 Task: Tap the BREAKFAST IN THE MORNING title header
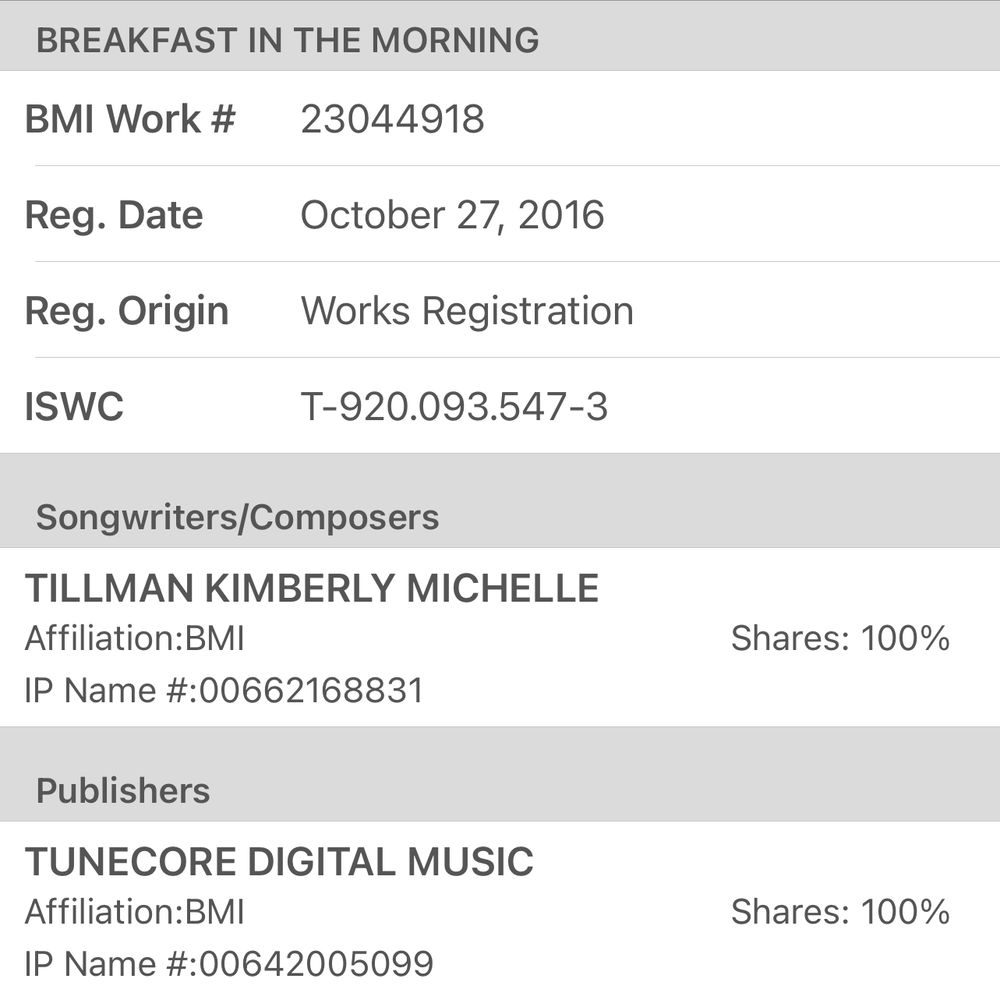pyautogui.click(x=287, y=41)
